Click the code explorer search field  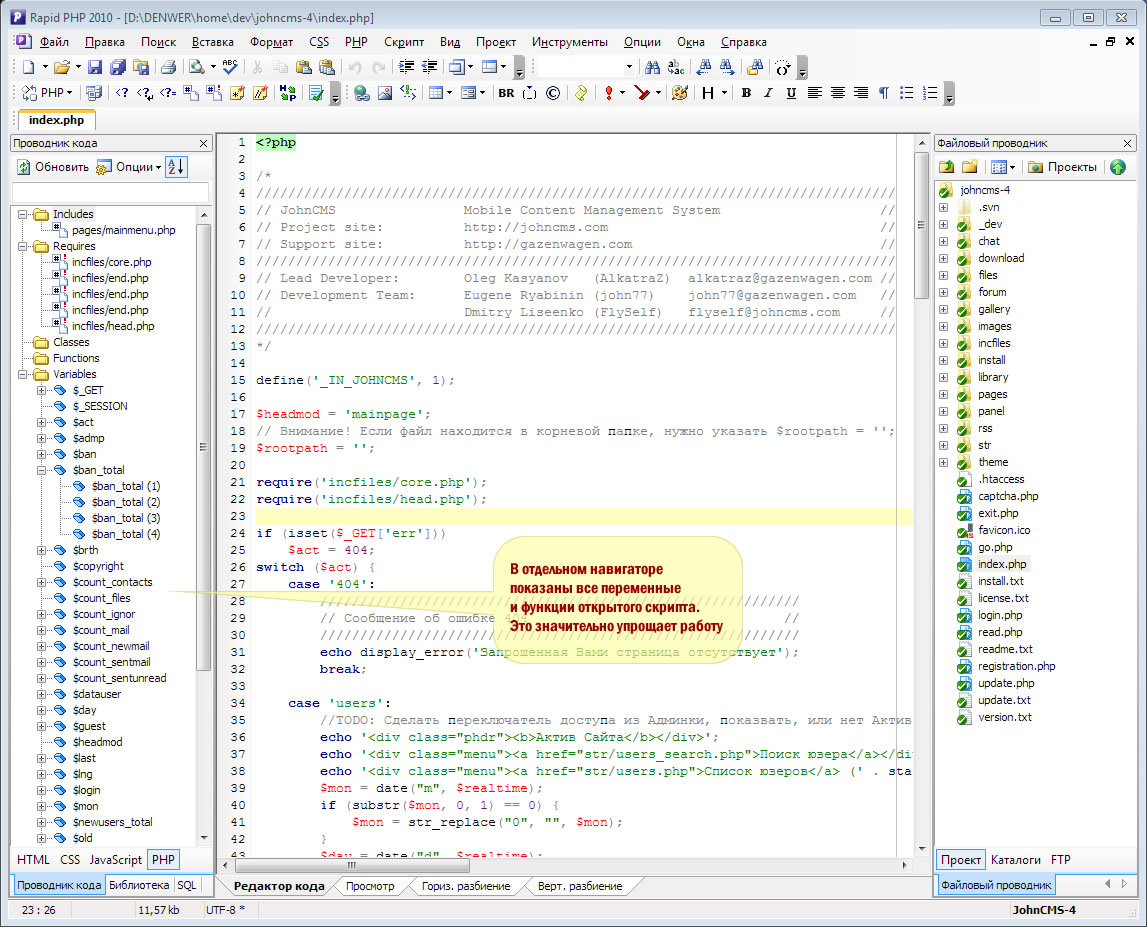[x=110, y=191]
